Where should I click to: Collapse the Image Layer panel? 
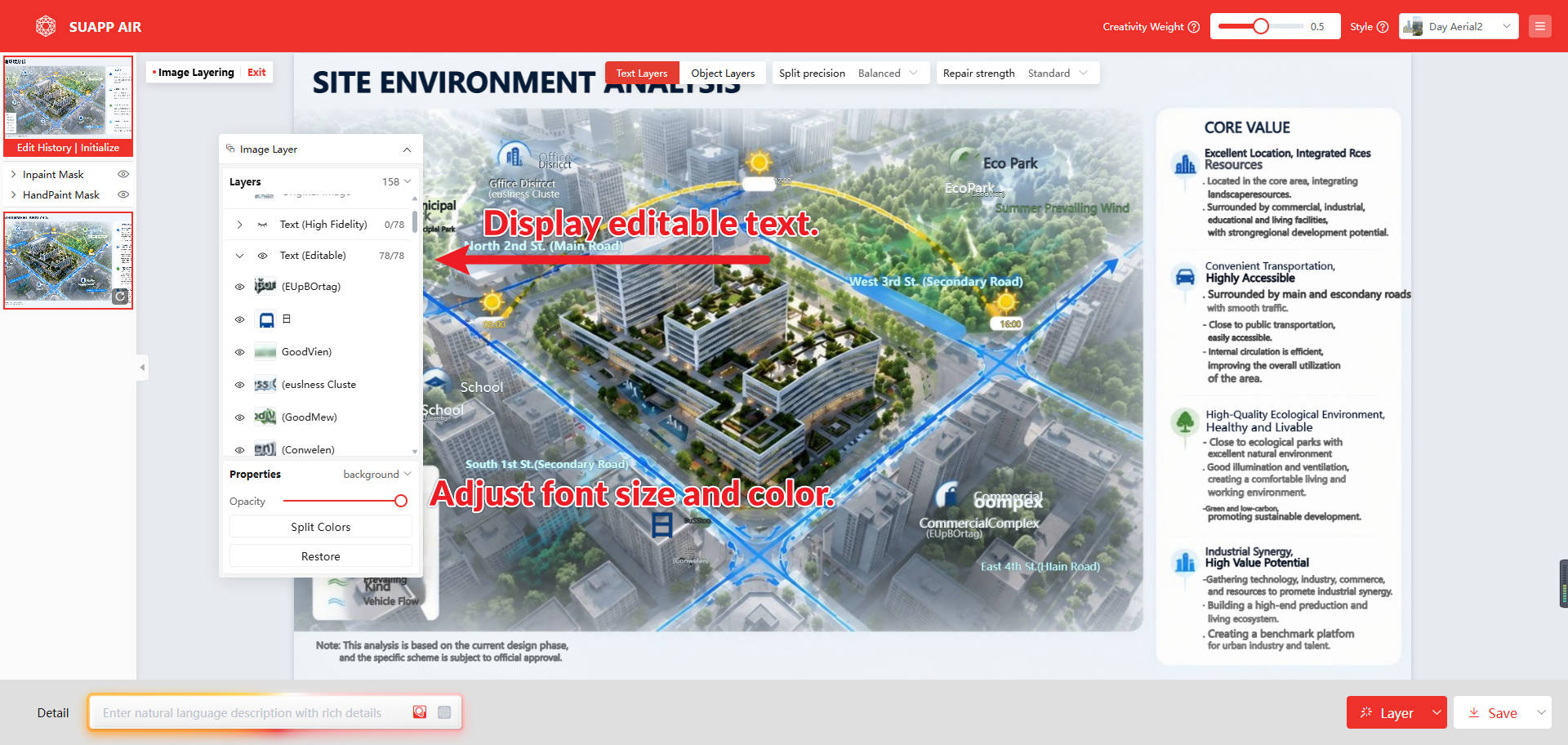pyautogui.click(x=407, y=149)
